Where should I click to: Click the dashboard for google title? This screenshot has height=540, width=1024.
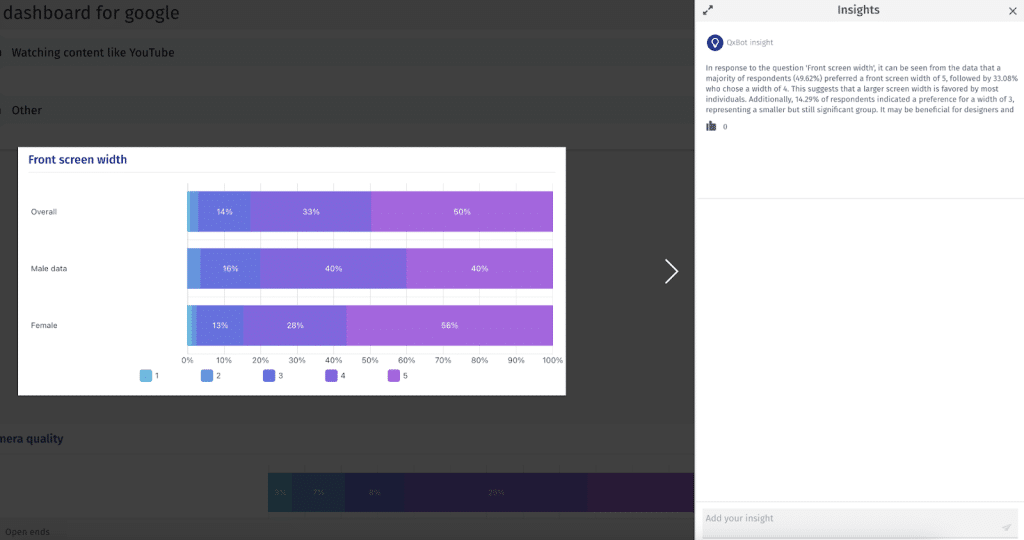coord(91,13)
